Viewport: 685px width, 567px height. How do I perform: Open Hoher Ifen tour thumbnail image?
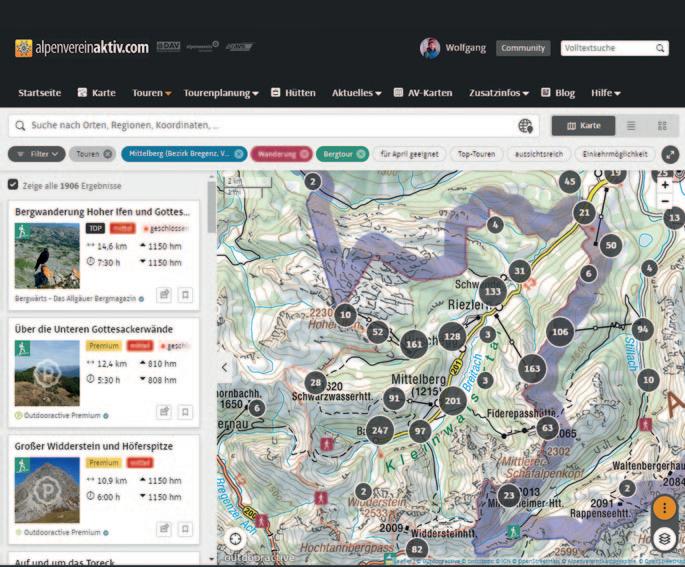[x=47, y=256]
